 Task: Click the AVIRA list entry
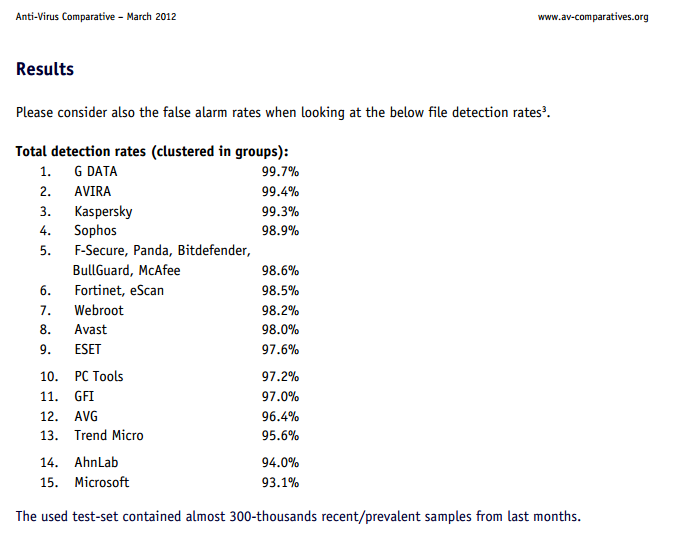(92, 192)
